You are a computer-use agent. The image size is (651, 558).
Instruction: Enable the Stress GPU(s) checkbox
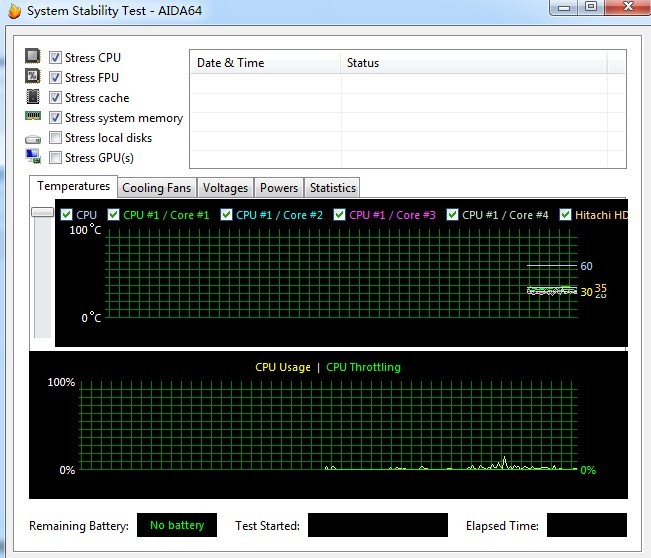click(55, 157)
